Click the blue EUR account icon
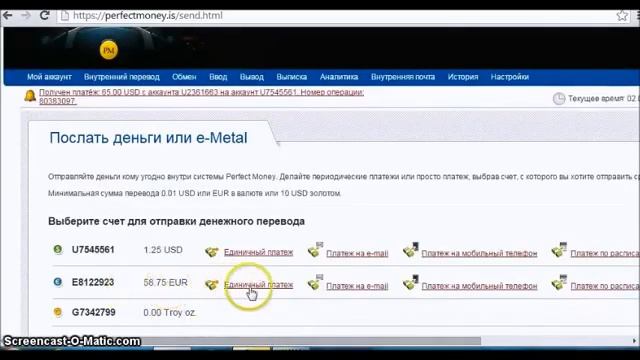640x360 pixels. click(x=58, y=282)
